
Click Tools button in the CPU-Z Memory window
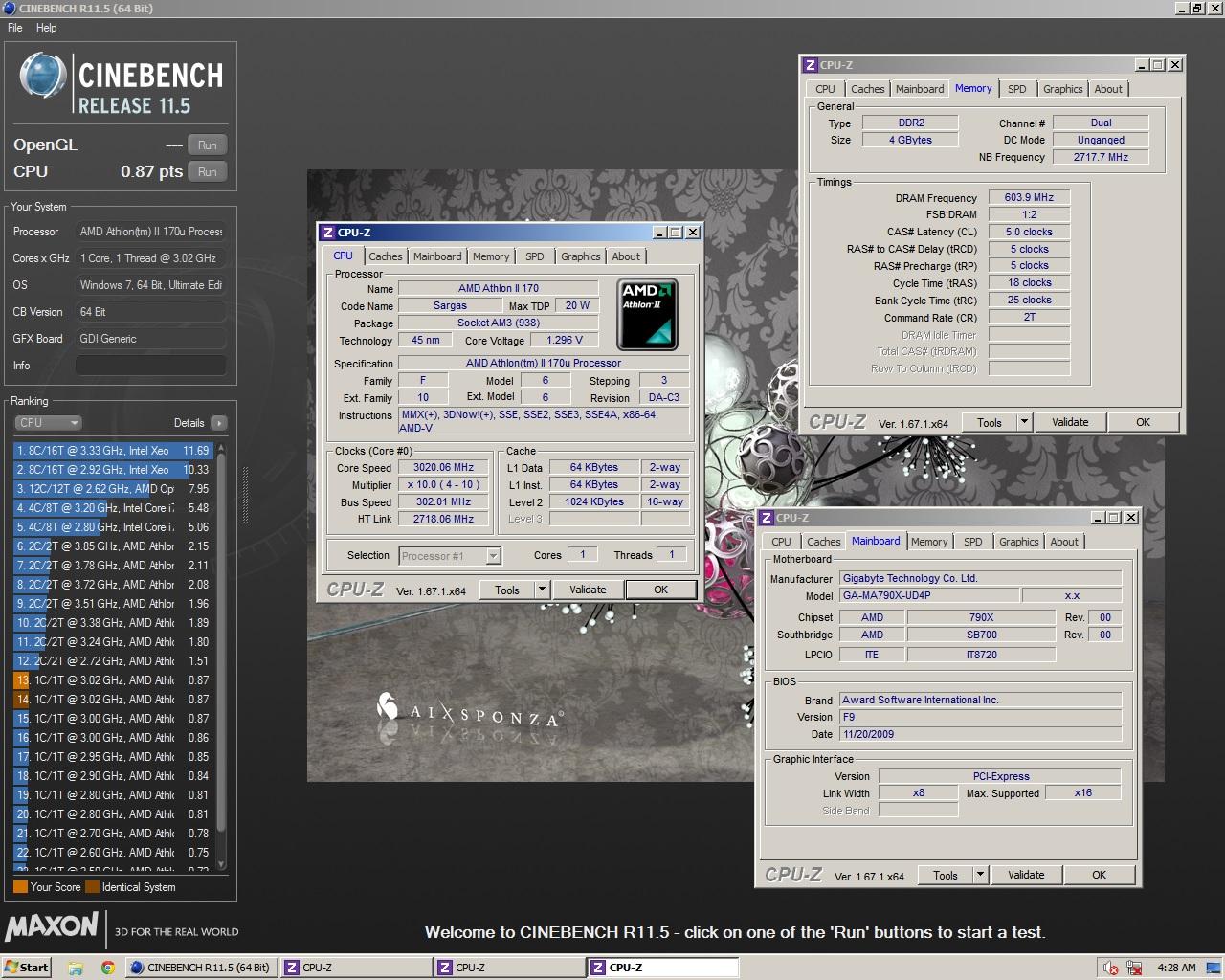990,422
